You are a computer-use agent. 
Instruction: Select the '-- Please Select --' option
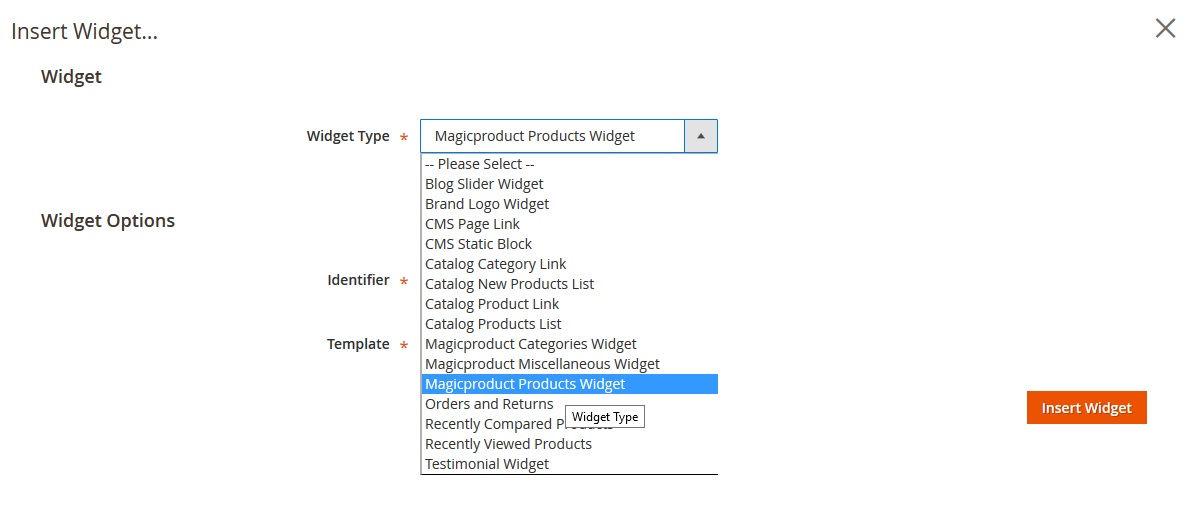point(480,164)
